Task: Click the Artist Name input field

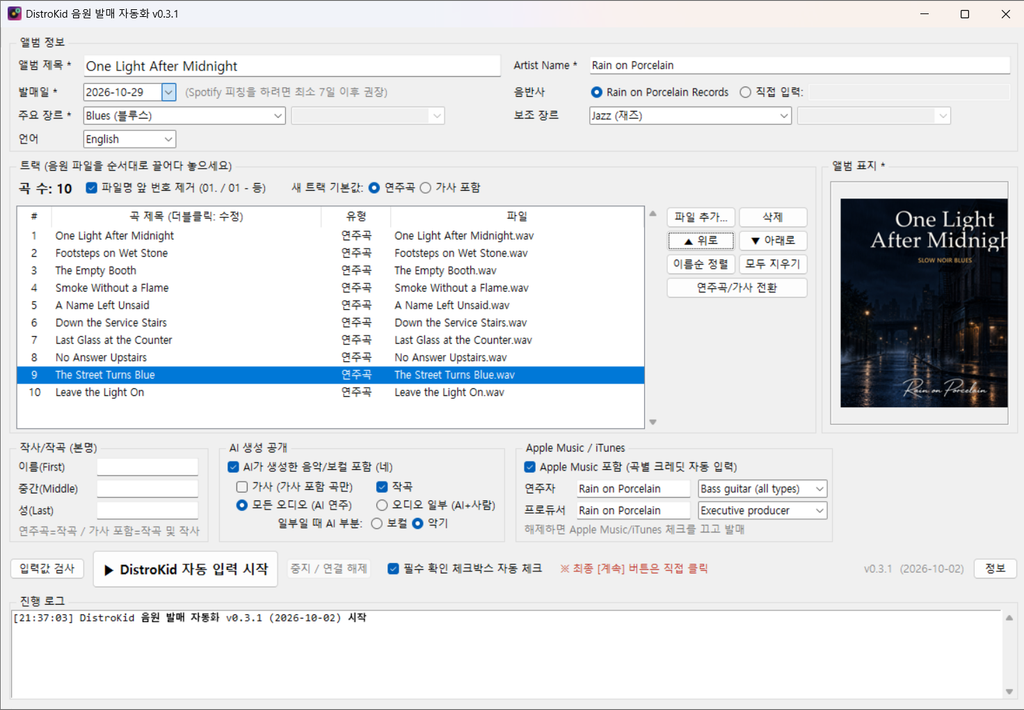Action: (799, 65)
